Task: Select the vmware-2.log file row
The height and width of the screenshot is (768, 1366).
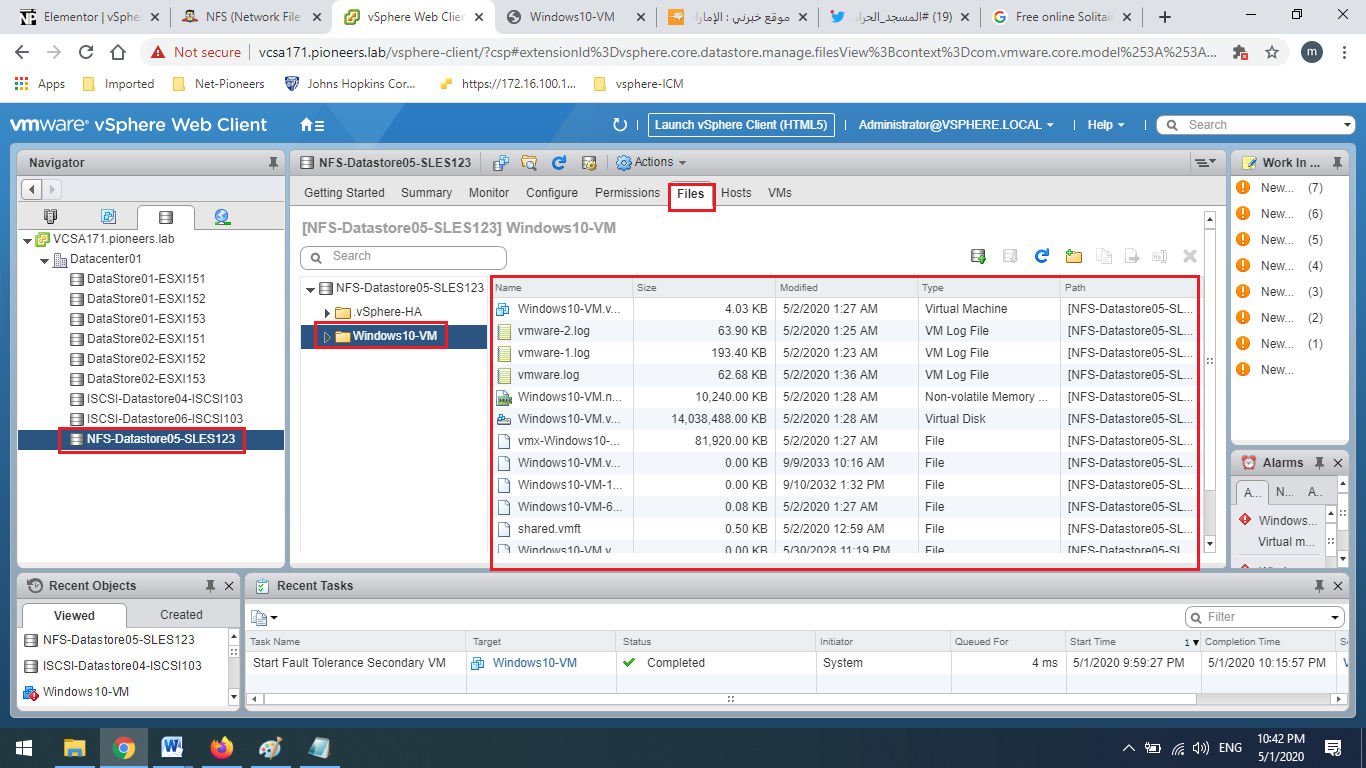Action: 845,331
